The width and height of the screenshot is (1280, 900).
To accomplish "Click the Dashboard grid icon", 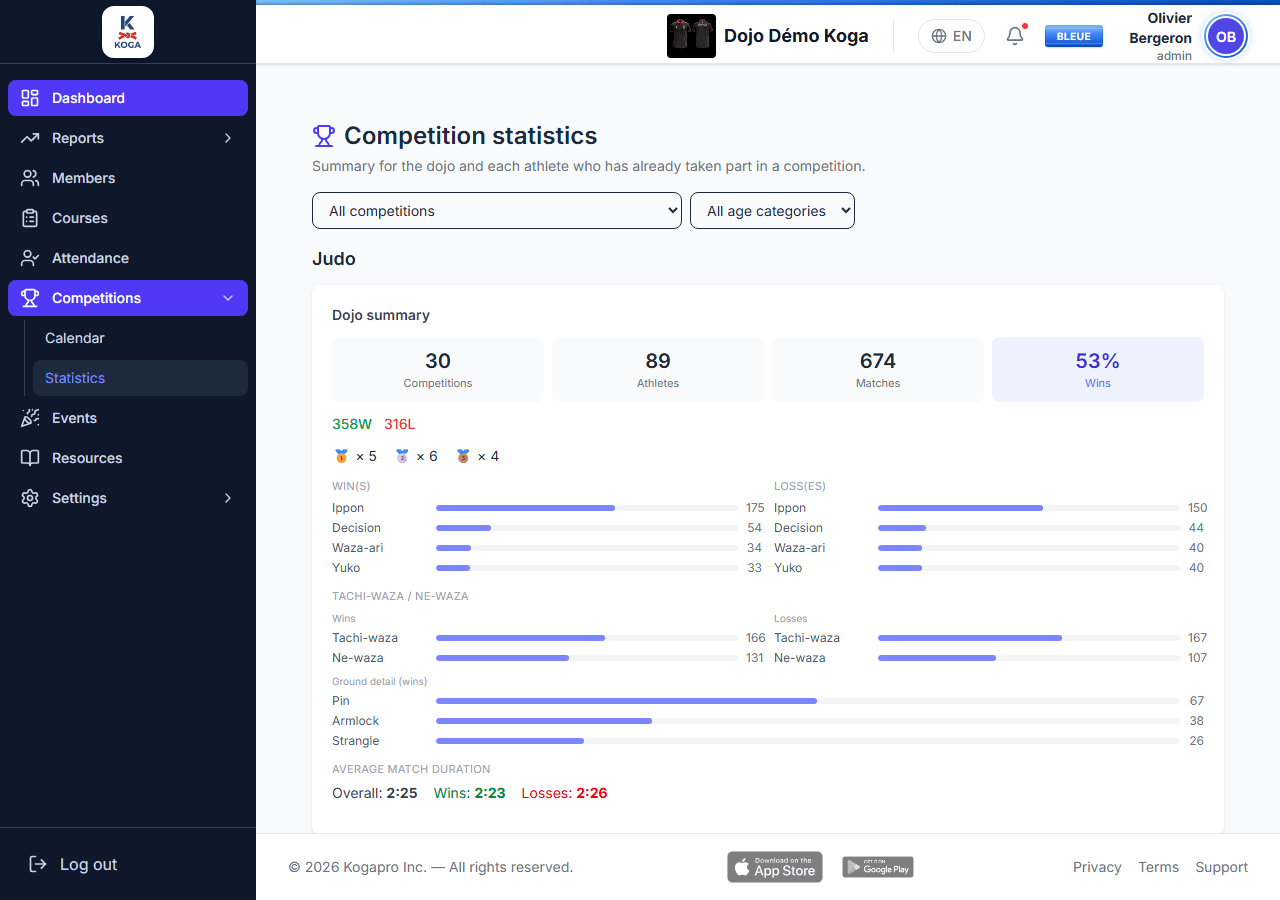I will [30, 98].
